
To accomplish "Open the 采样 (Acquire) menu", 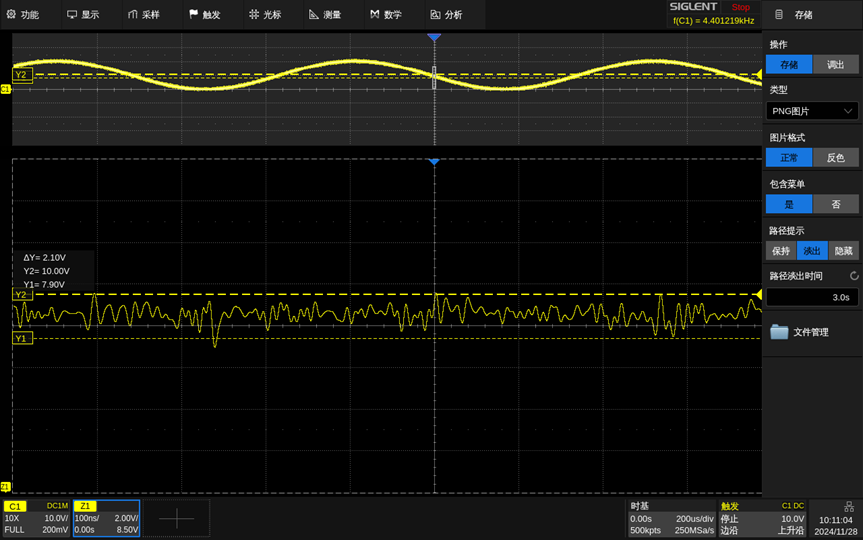I will [143, 15].
